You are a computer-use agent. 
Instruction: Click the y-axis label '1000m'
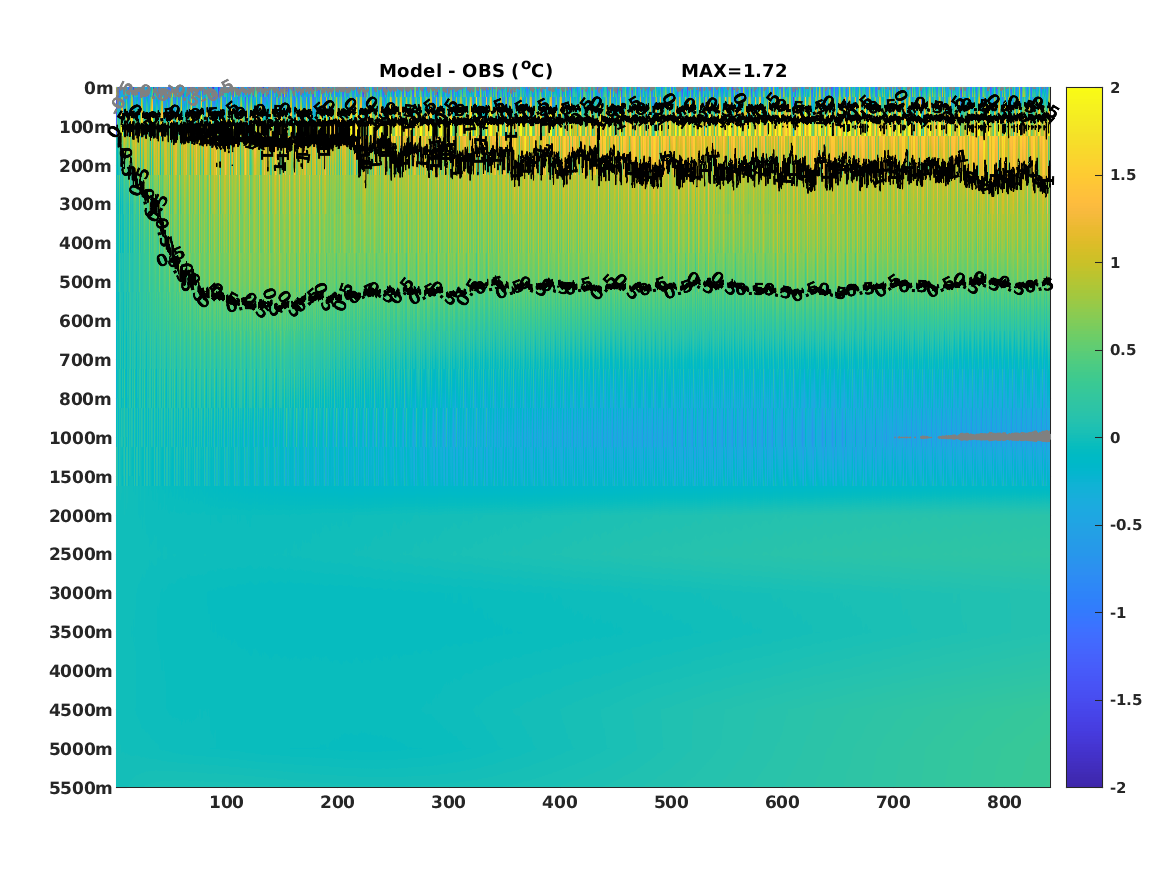tap(81, 438)
